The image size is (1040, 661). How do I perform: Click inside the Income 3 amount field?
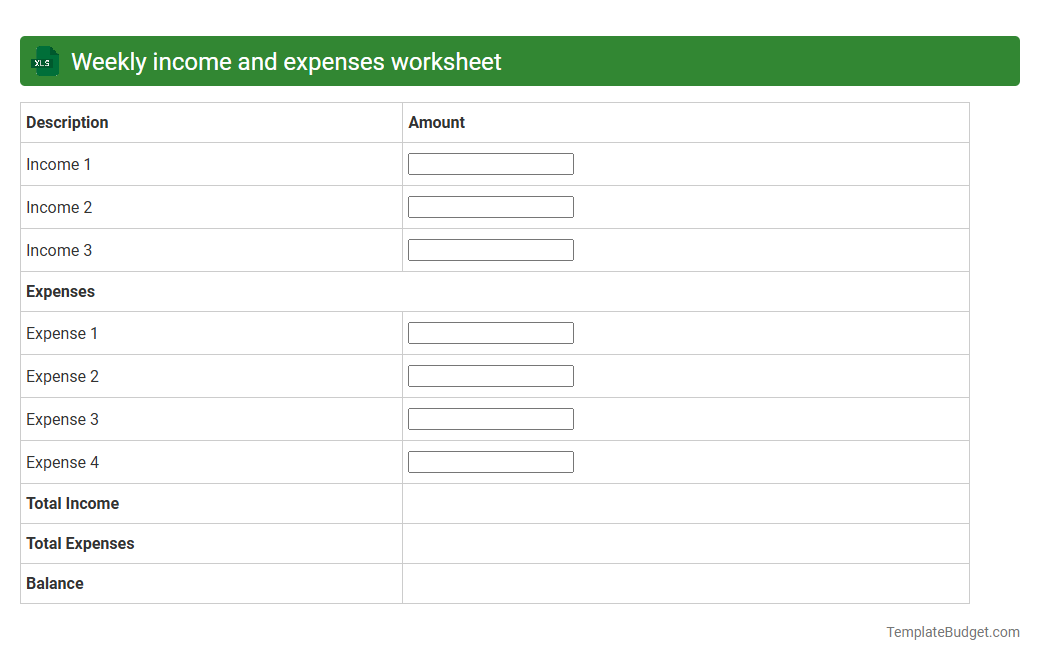490,249
